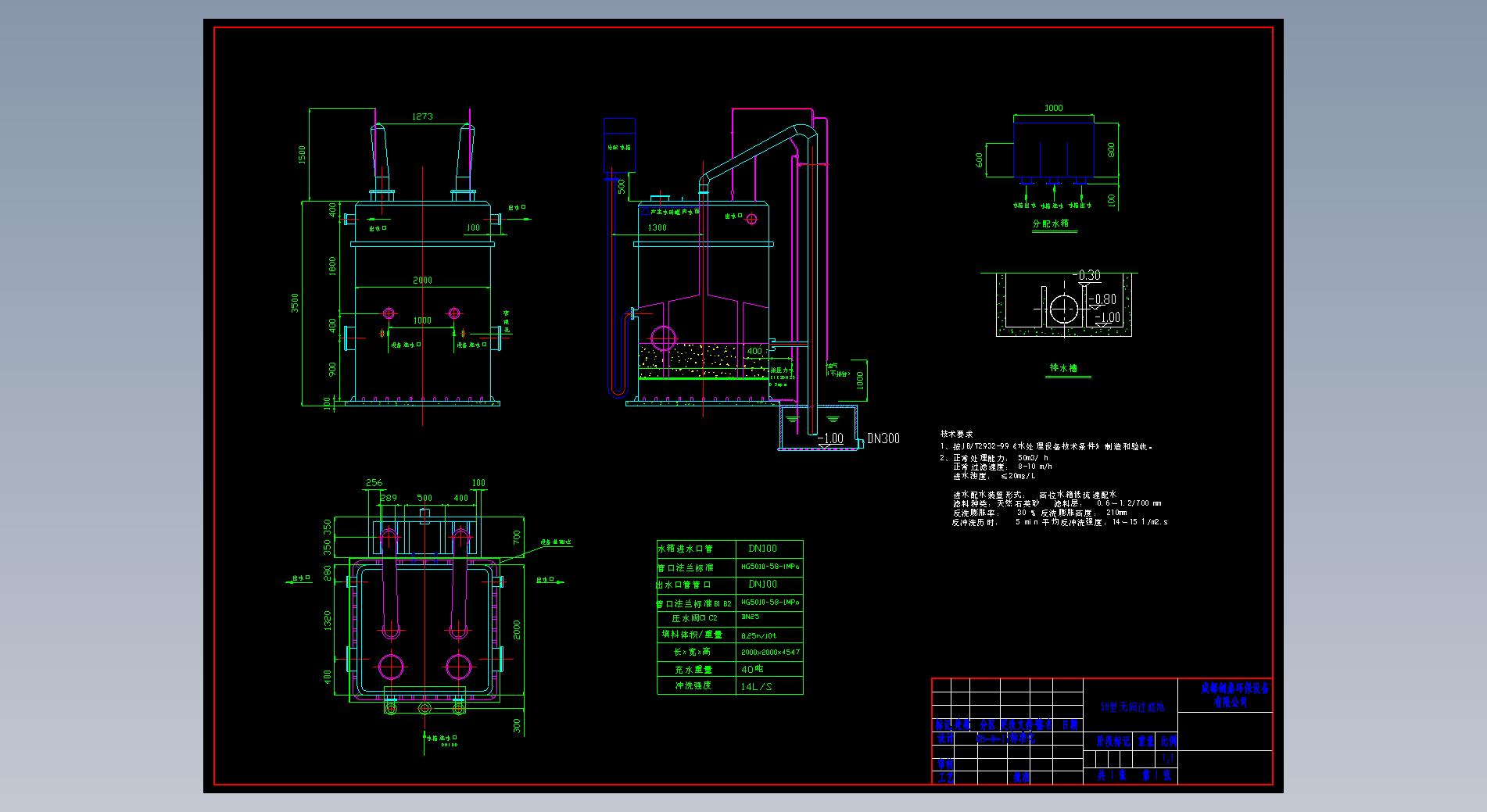Click the 进水配水装置形式 line
The image size is (1487, 812).
point(1034,495)
